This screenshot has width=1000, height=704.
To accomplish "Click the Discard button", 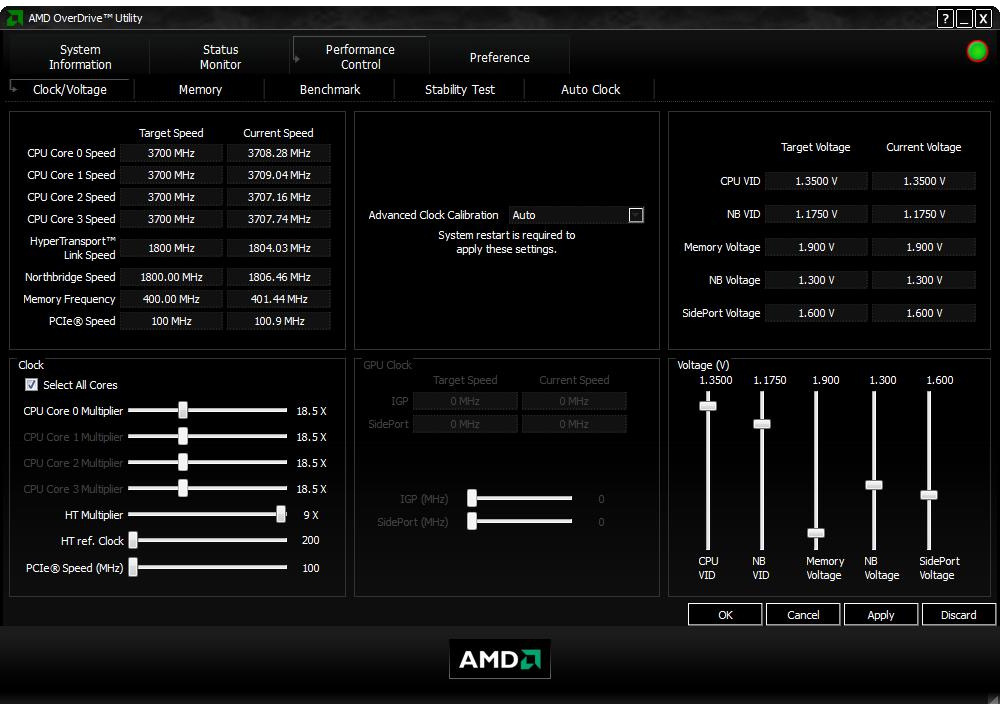I will pyautogui.click(x=958, y=615).
